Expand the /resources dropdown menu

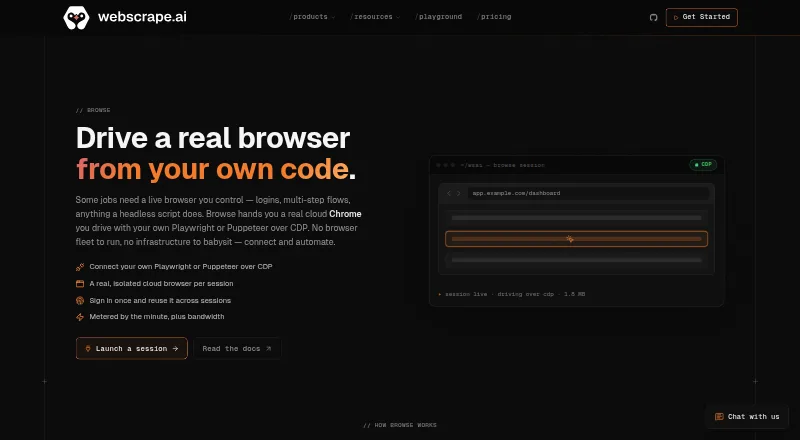click(375, 17)
